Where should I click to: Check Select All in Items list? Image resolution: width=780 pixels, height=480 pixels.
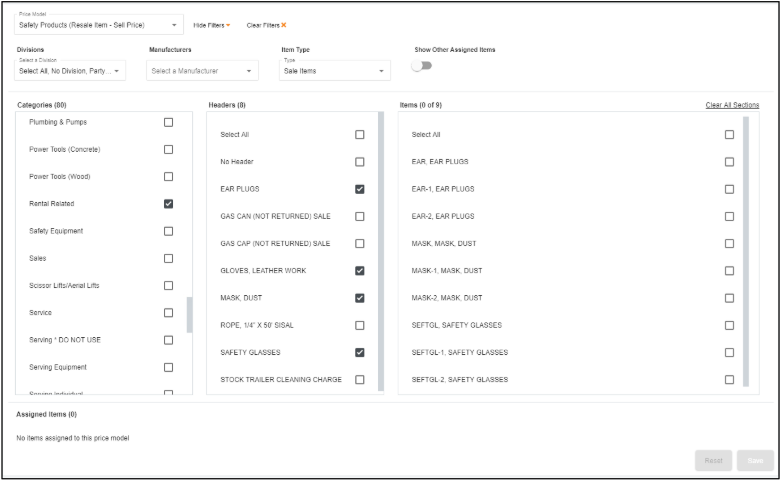(x=729, y=134)
